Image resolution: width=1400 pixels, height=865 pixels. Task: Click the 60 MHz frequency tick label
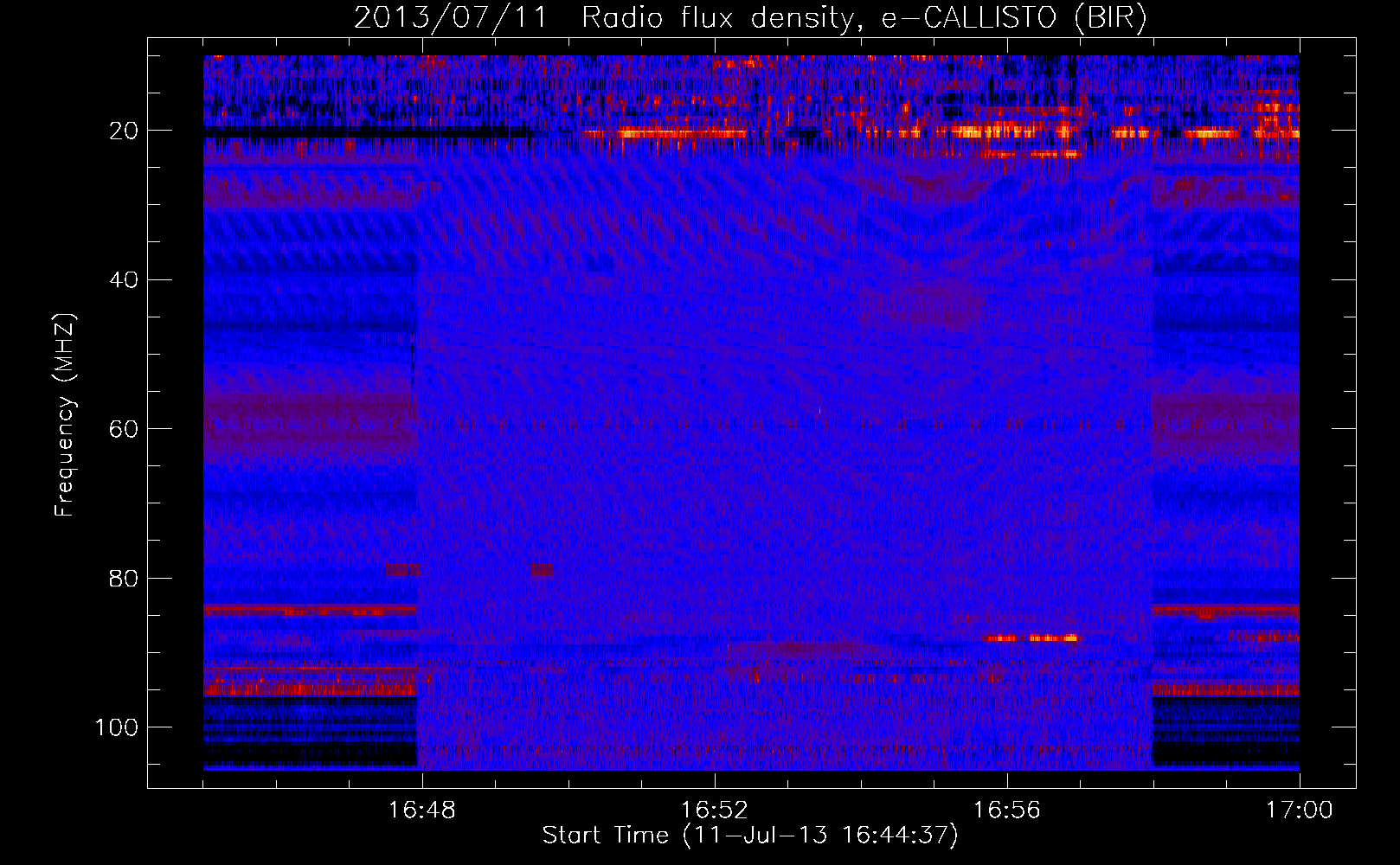(x=125, y=429)
